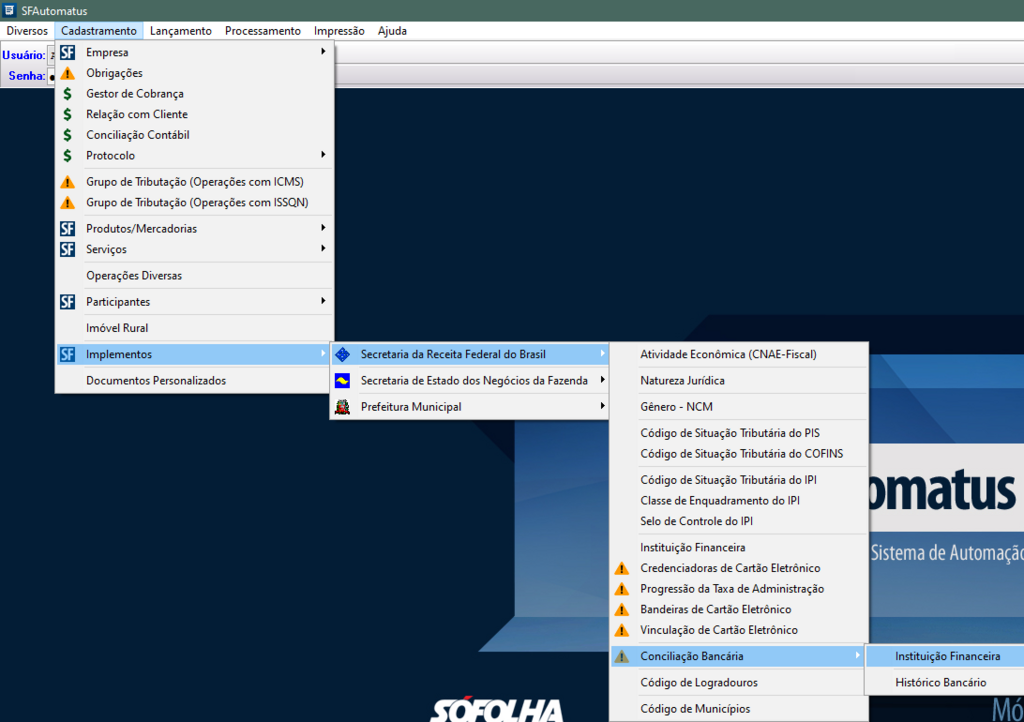Click the Receita Federal emblem icon
The width and height of the screenshot is (1024, 722).
(342, 354)
